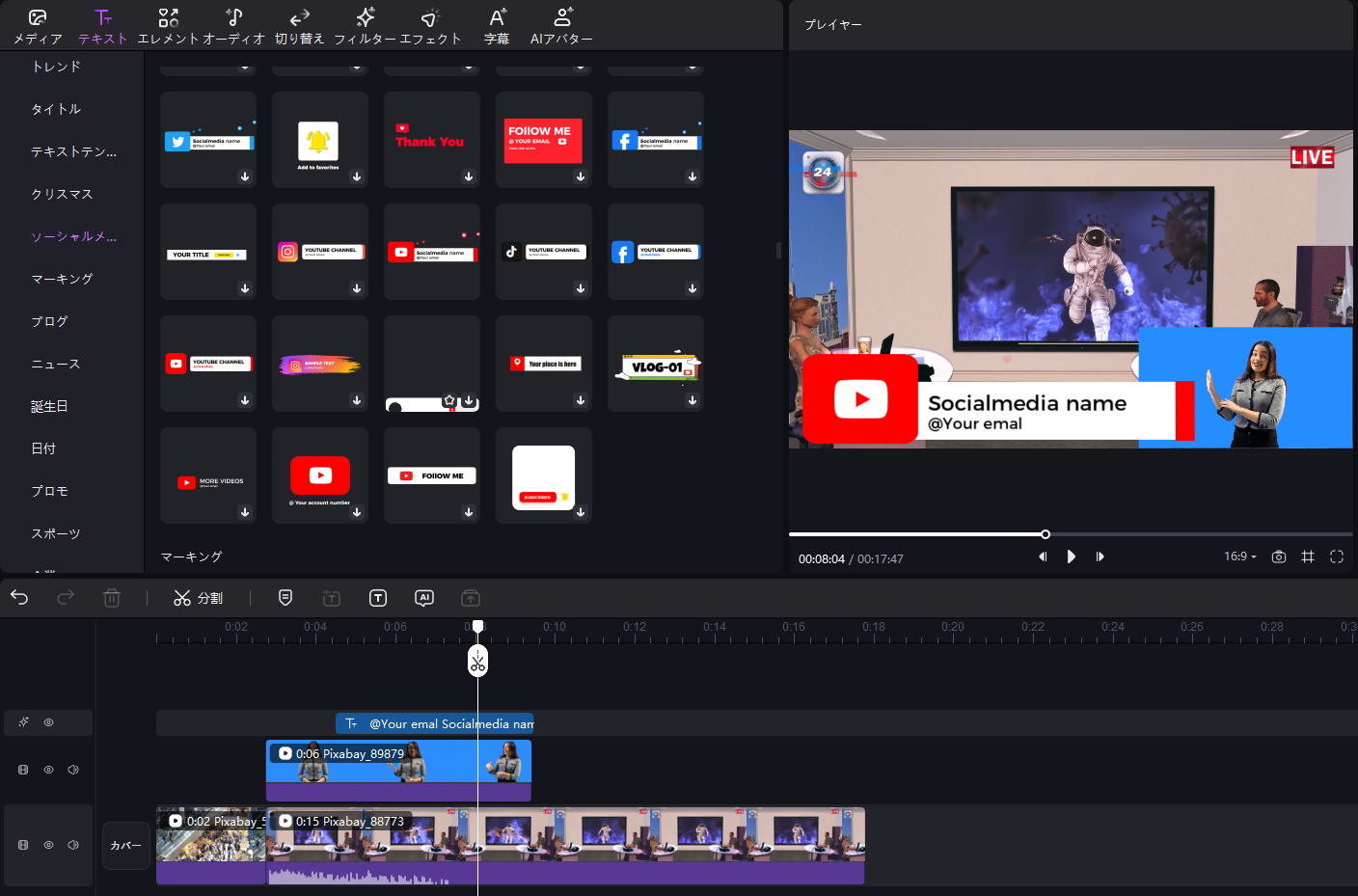Select the スポーツ category
This screenshot has height=896, width=1358.
click(x=56, y=533)
